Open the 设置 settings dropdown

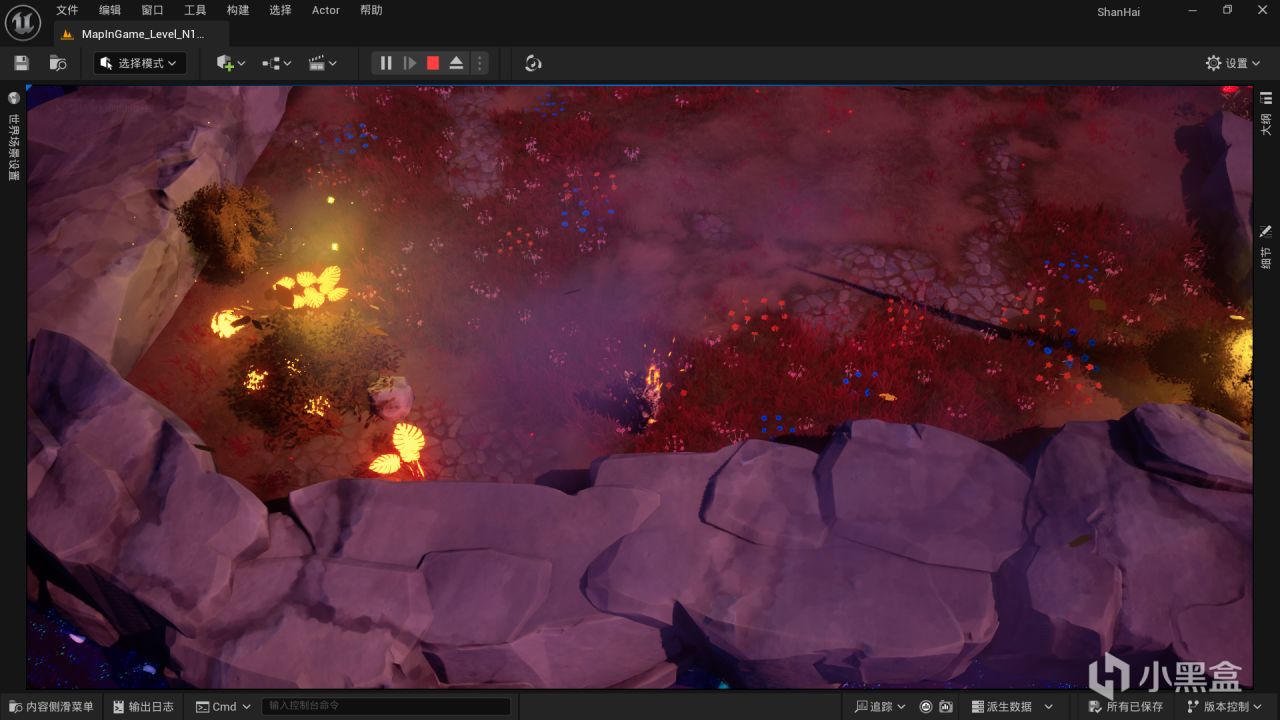(x=1233, y=63)
